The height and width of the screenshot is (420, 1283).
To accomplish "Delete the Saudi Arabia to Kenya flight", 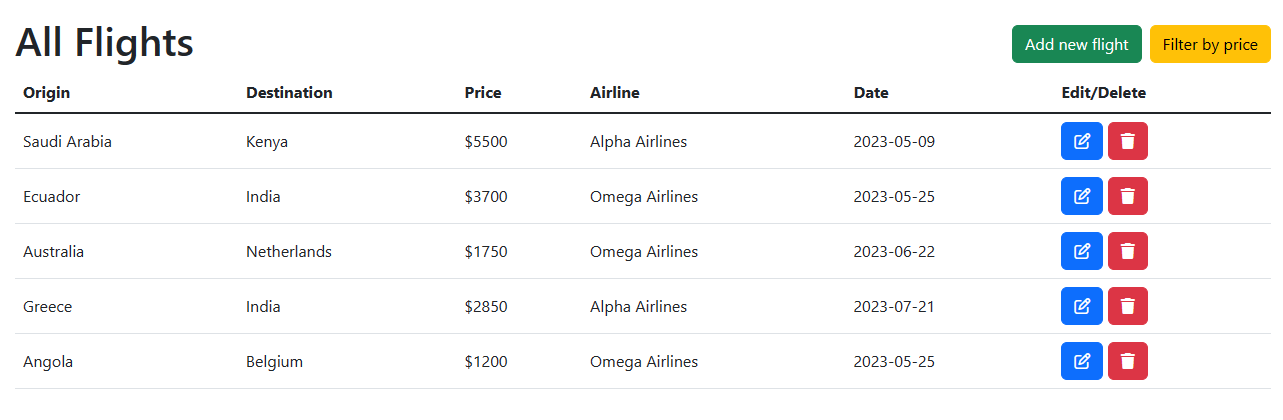I will (1127, 141).
